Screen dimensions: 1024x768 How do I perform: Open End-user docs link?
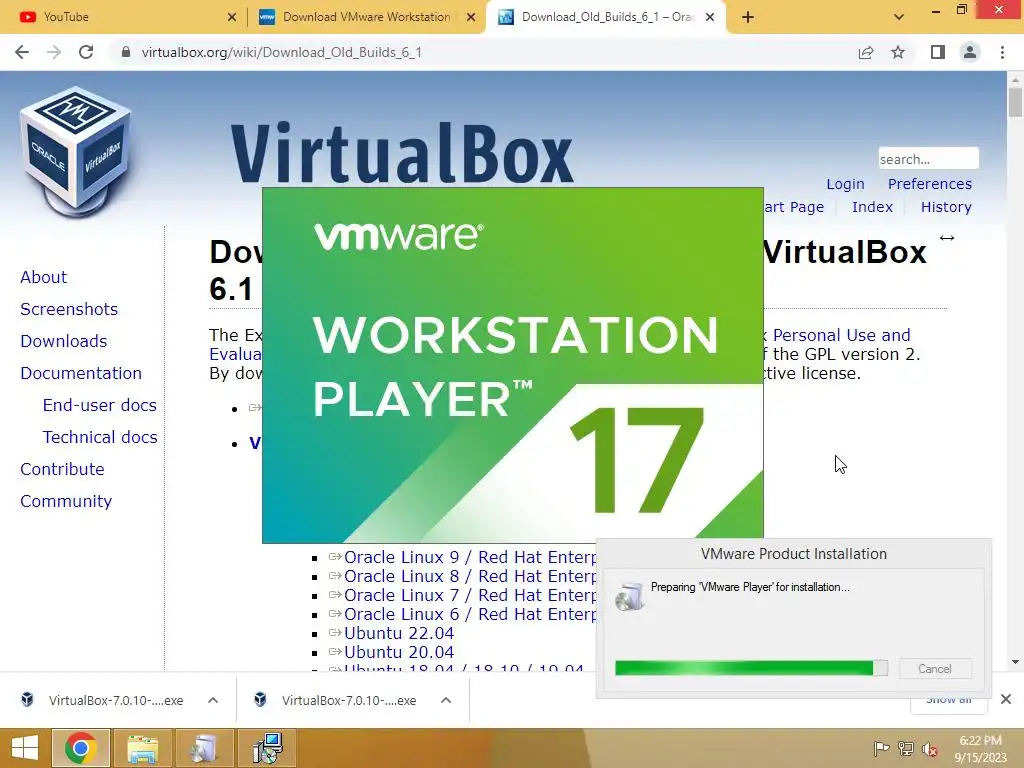pyautogui.click(x=99, y=405)
